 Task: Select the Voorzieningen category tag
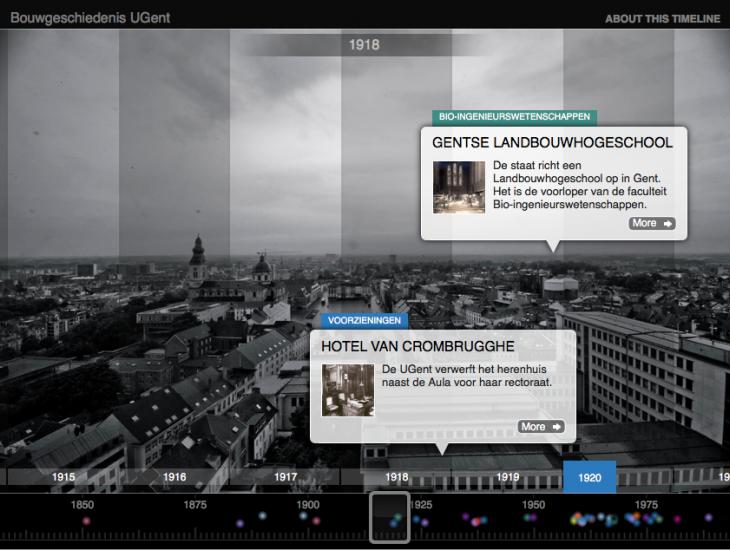click(x=364, y=320)
